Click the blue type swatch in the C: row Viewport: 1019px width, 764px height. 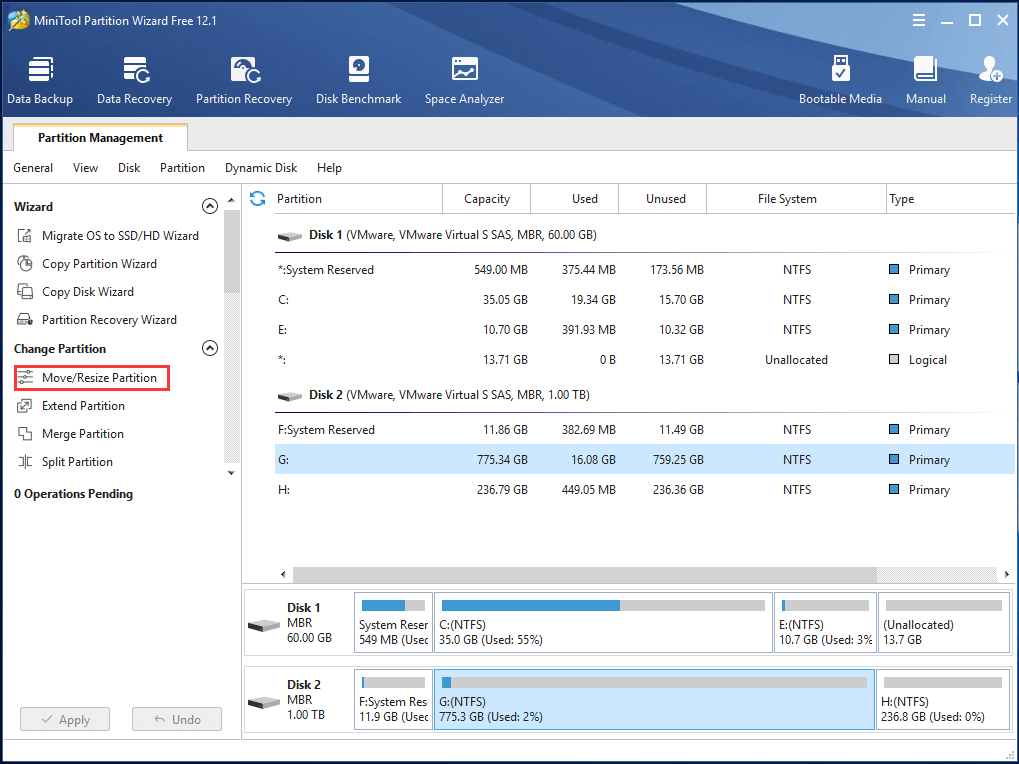point(894,299)
